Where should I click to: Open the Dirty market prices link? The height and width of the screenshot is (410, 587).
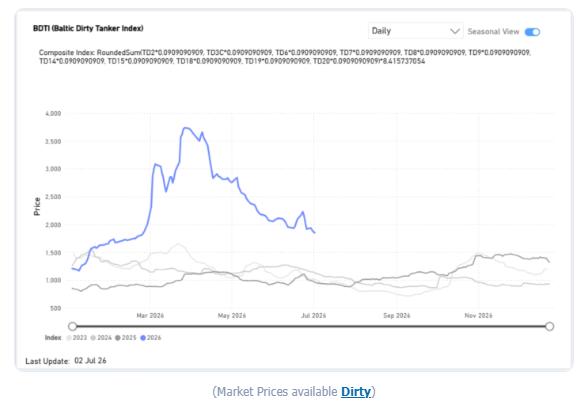pos(356,392)
